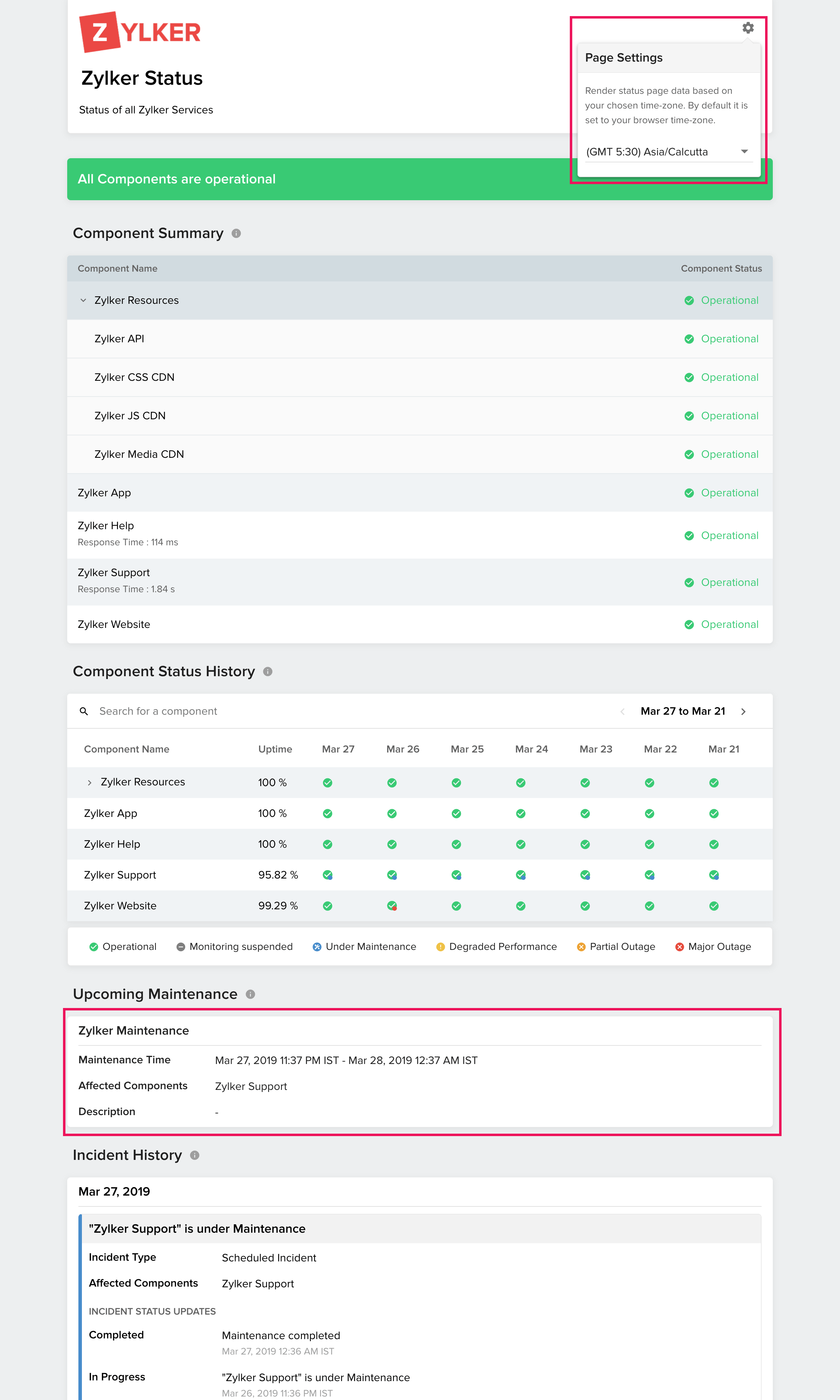This screenshot has width=840, height=1400.
Task: Click Zylker App Mar 24 status icon
Action: tap(520, 813)
